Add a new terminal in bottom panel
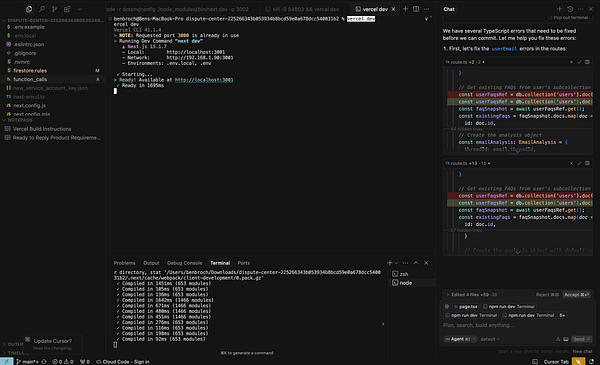This screenshot has height=365, width=600. [390, 263]
